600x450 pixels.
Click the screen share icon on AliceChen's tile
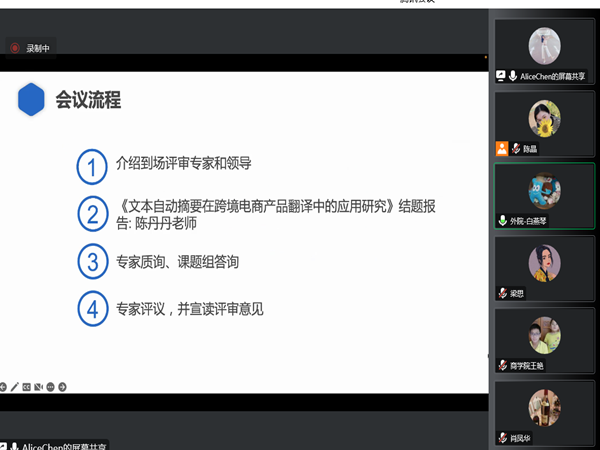click(501, 76)
